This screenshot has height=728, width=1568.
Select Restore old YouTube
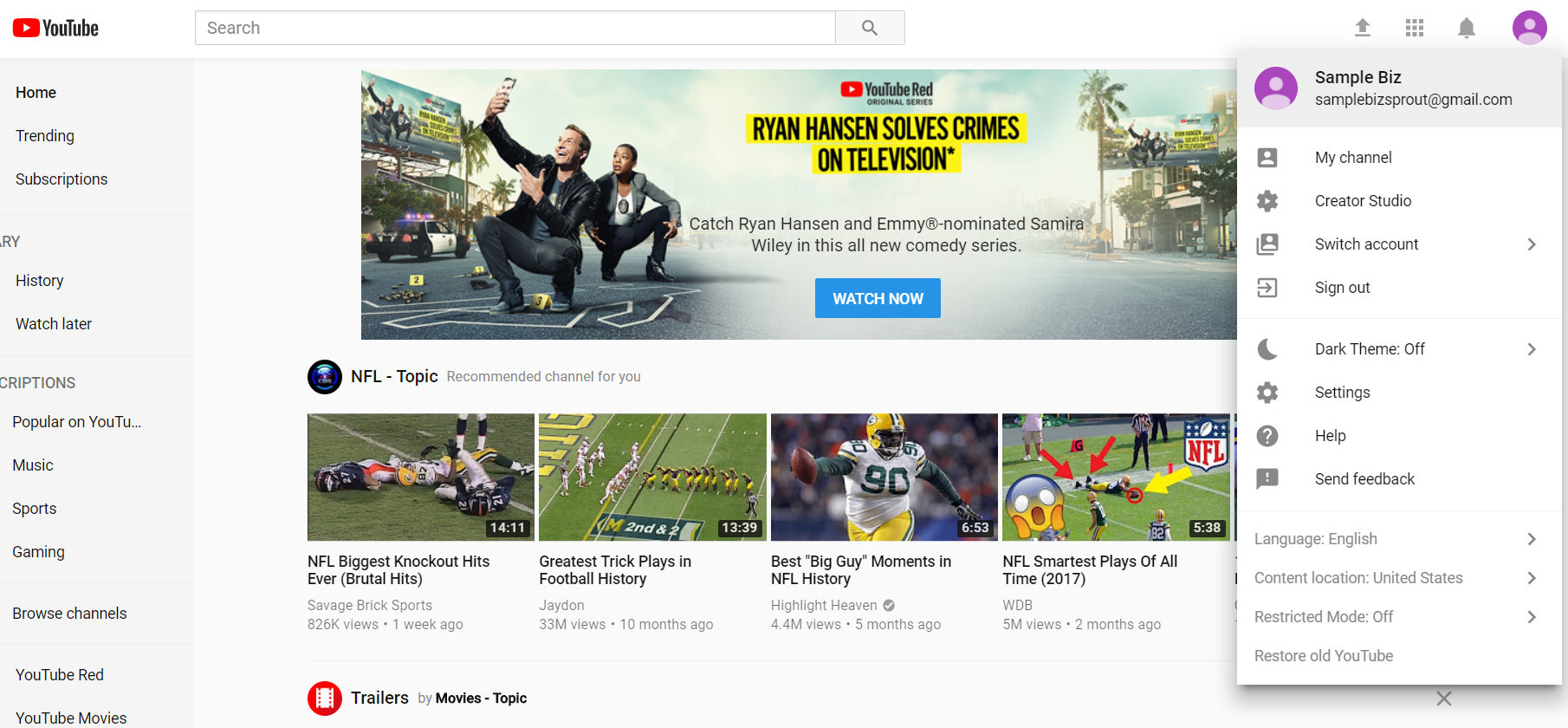[x=1399, y=656]
